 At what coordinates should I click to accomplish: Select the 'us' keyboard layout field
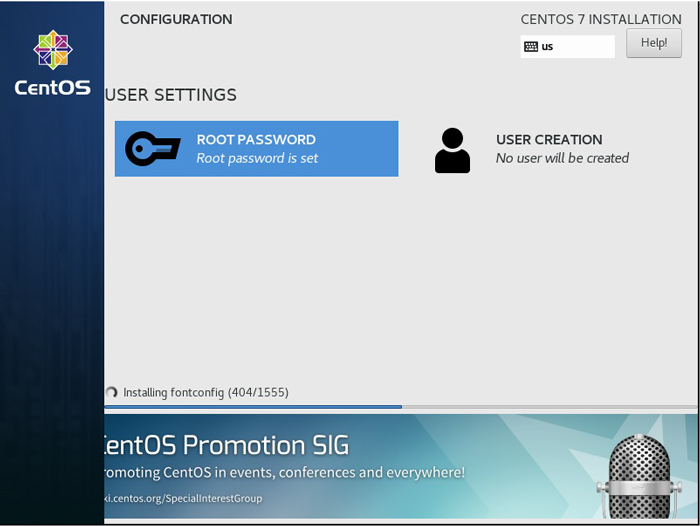[x=567, y=46]
